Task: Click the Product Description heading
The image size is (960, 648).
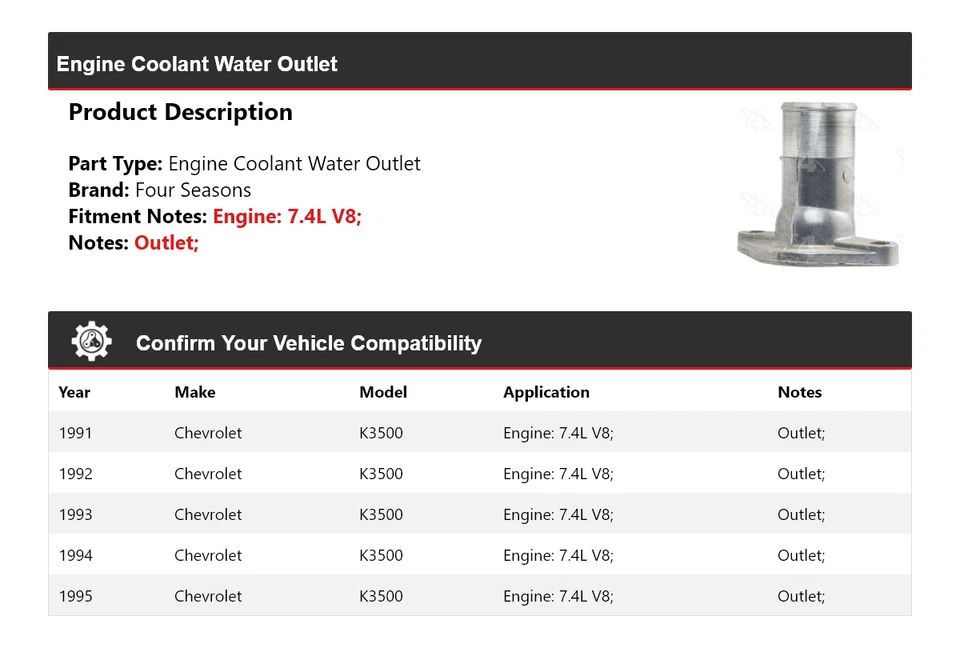Action: (x=180, y=112)
